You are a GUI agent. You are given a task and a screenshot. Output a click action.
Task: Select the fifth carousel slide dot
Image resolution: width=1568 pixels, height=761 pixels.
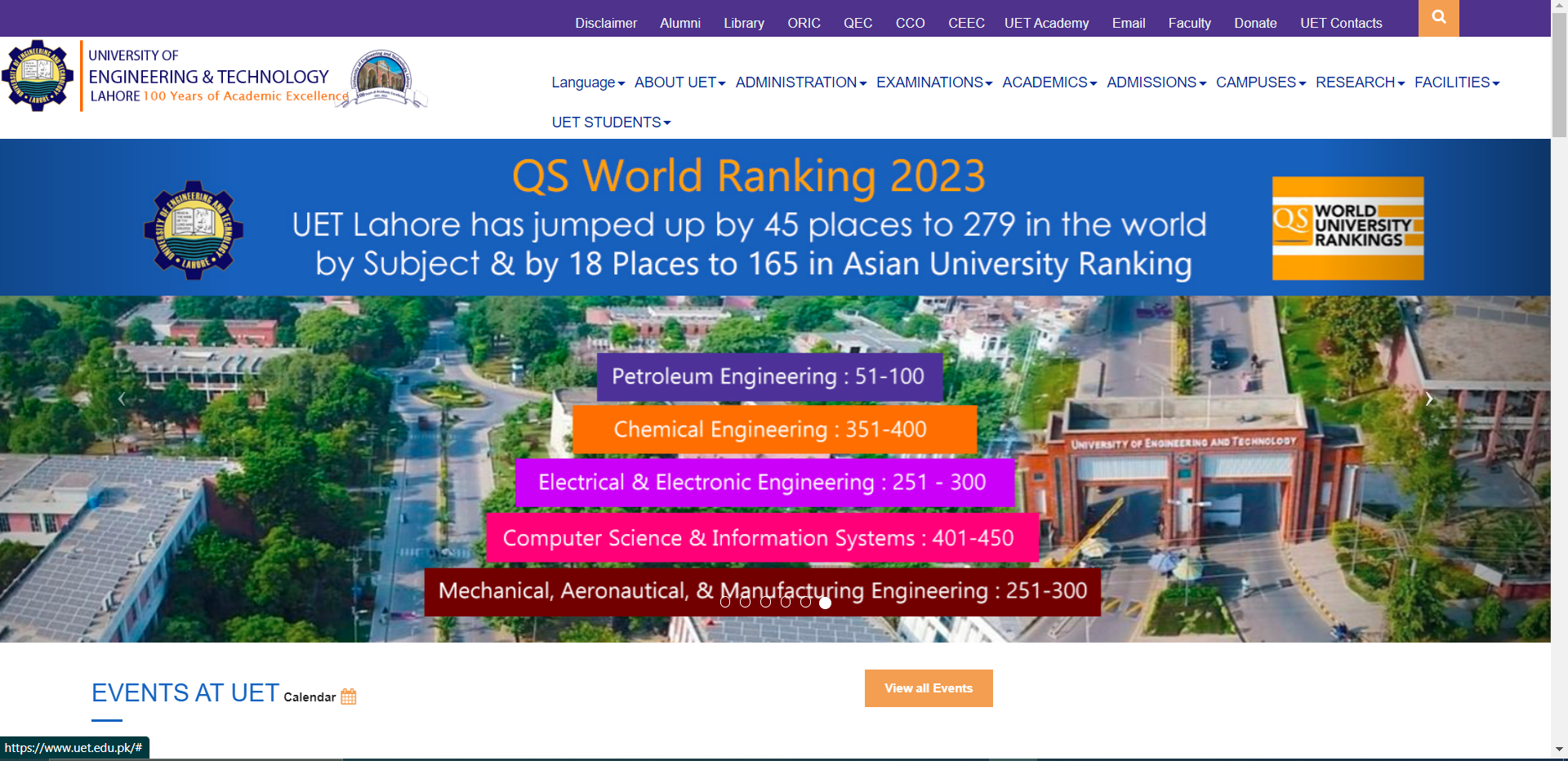coord(805,603)
